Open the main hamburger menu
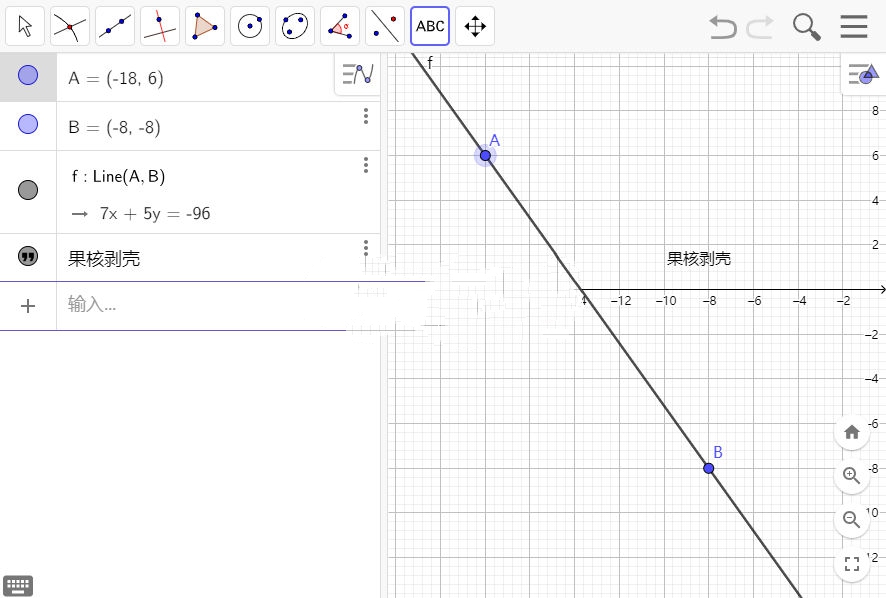886x598 pixels. coord(855,26)
